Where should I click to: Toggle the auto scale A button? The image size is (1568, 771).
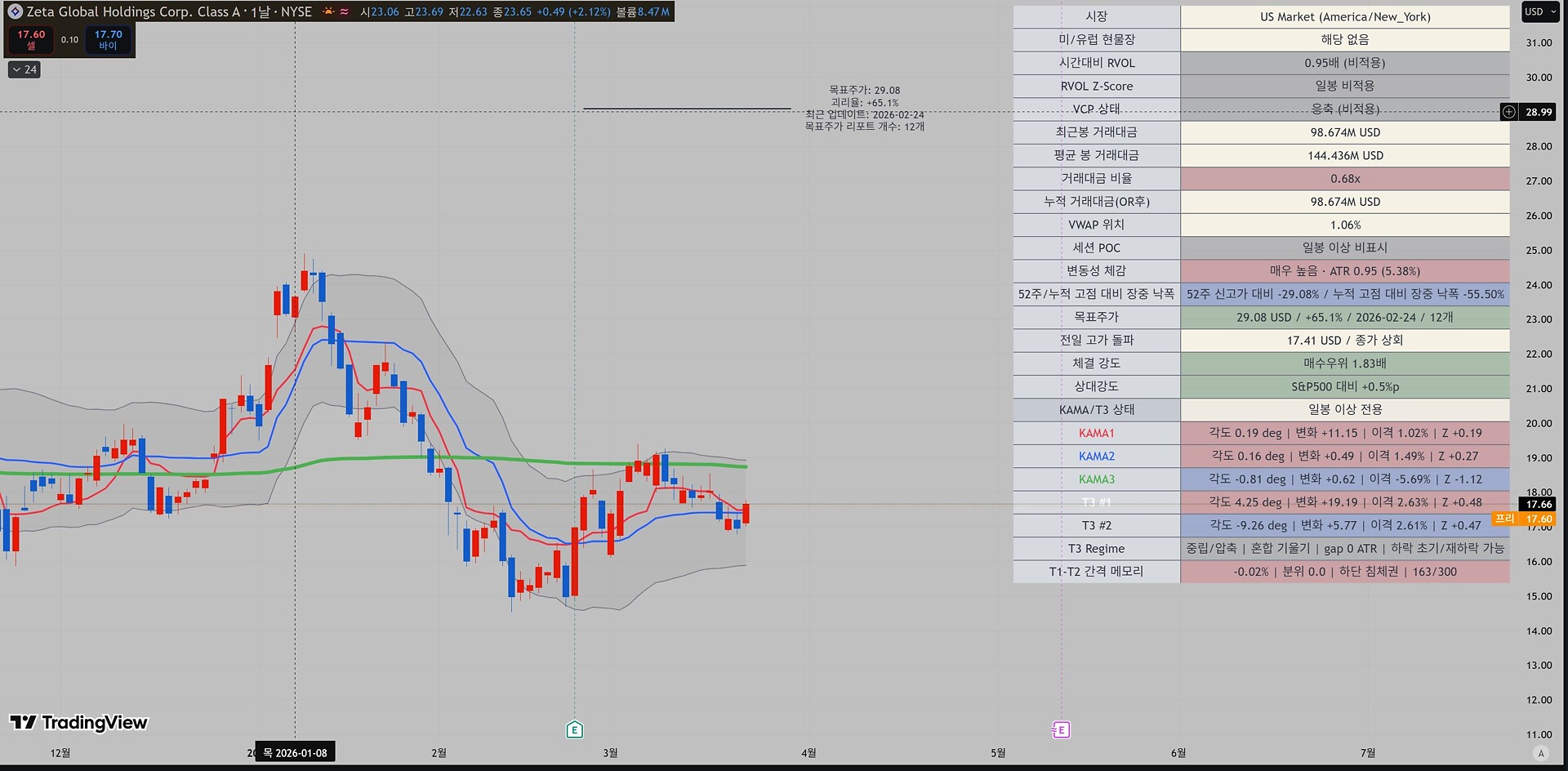[1540, 753]
